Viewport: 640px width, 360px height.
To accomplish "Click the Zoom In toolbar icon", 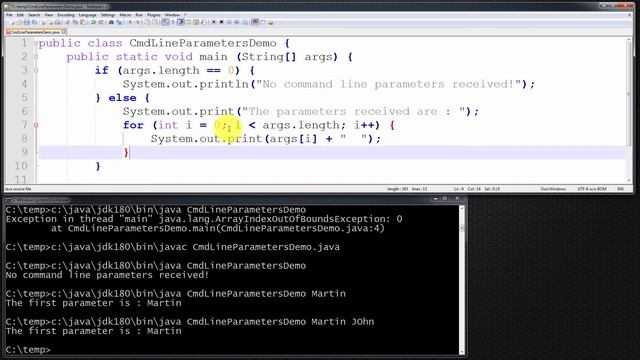I will coord(130,22).
